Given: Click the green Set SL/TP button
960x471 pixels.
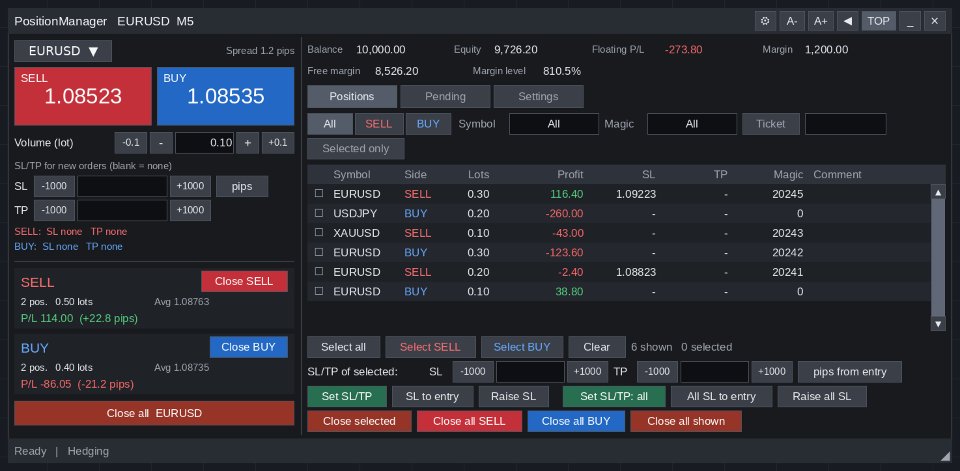Looking at the screenshot, I should click(x=347, y=396).
